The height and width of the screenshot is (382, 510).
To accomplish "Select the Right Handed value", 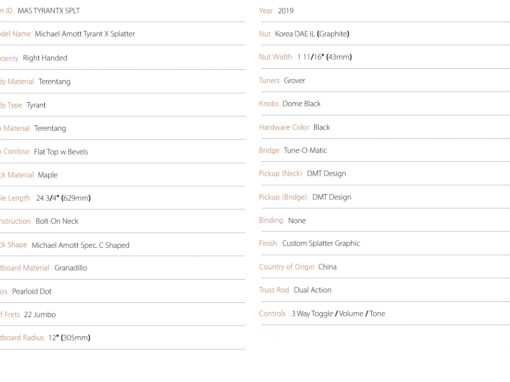I will (45, 58).
